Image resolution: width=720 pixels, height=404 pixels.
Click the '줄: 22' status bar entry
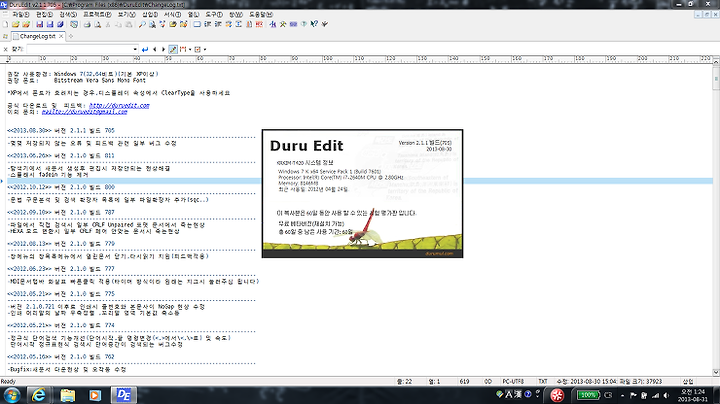click(404, 382)
